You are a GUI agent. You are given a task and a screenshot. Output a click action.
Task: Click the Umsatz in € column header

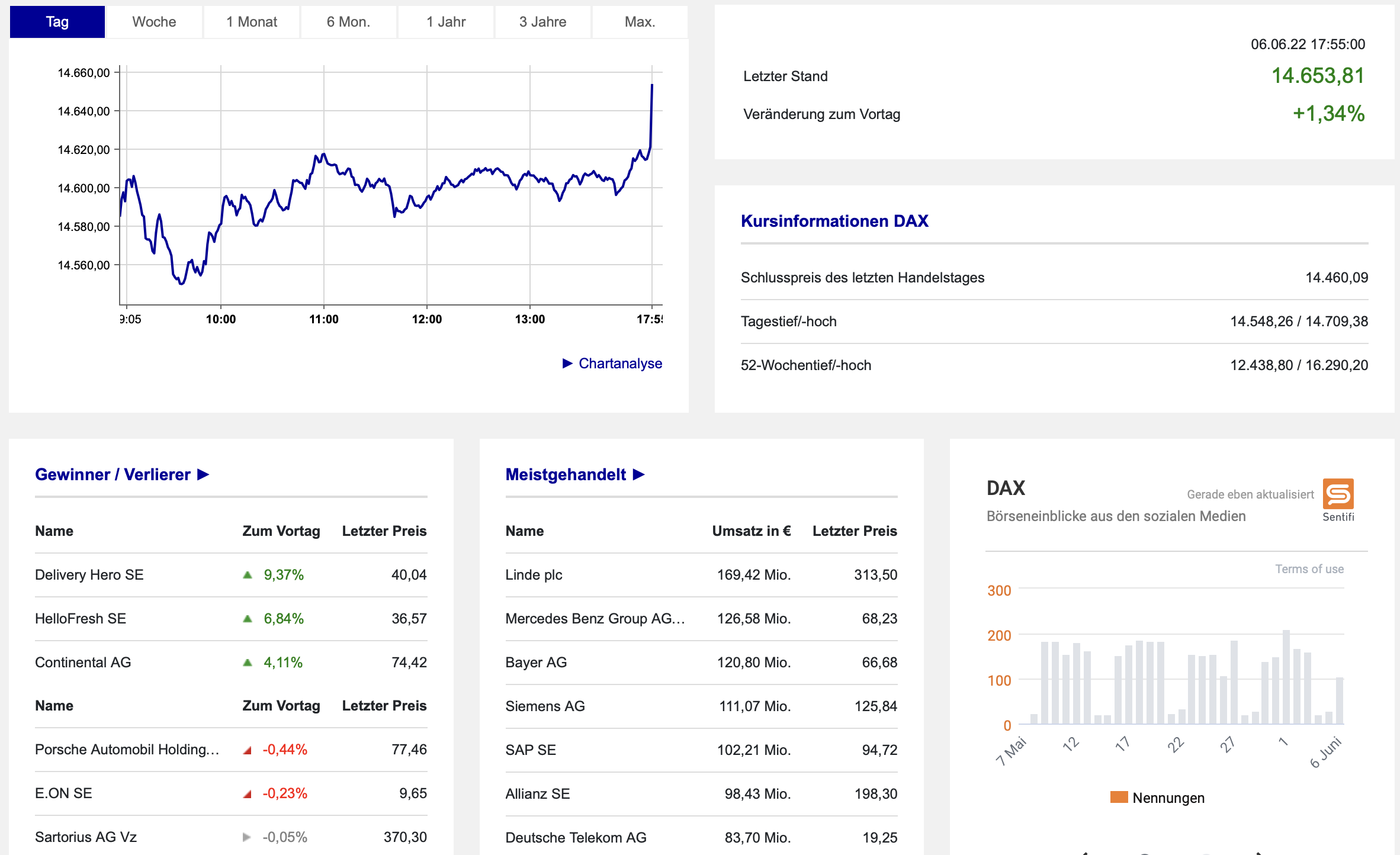coord(752,531)
